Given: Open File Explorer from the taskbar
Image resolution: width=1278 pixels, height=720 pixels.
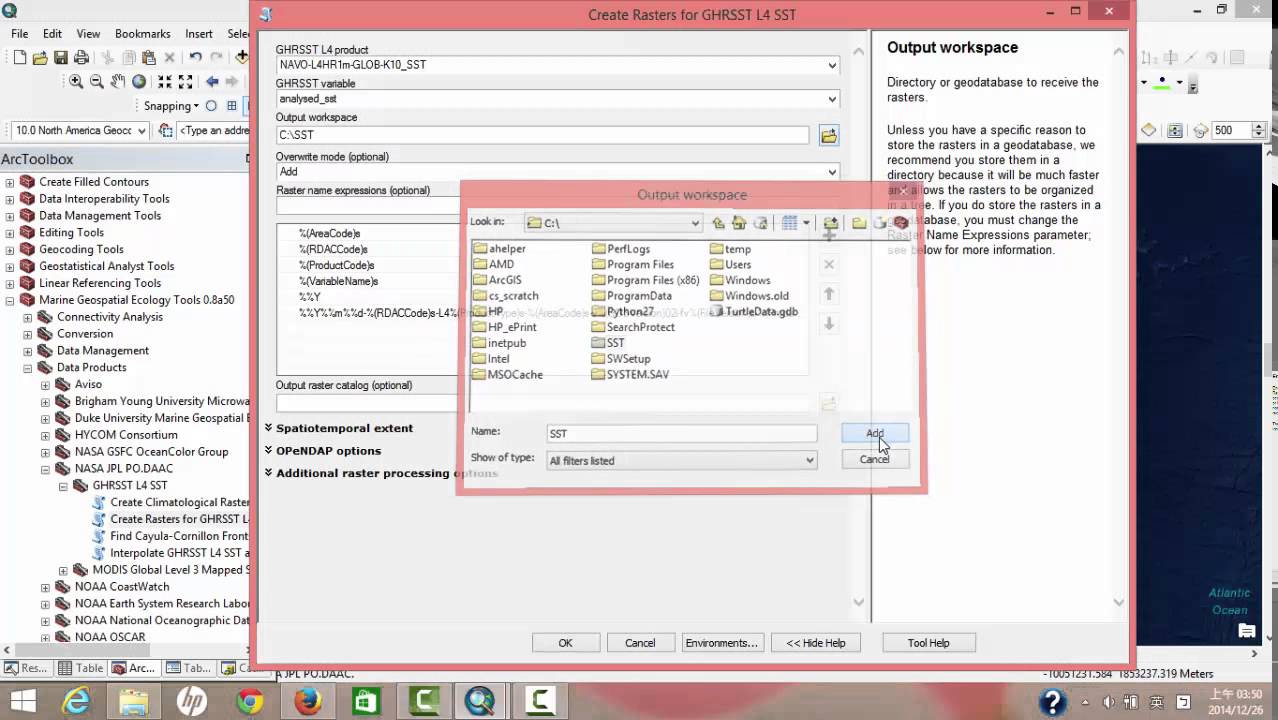Looking at the screenshot, I should click(134, 701).
